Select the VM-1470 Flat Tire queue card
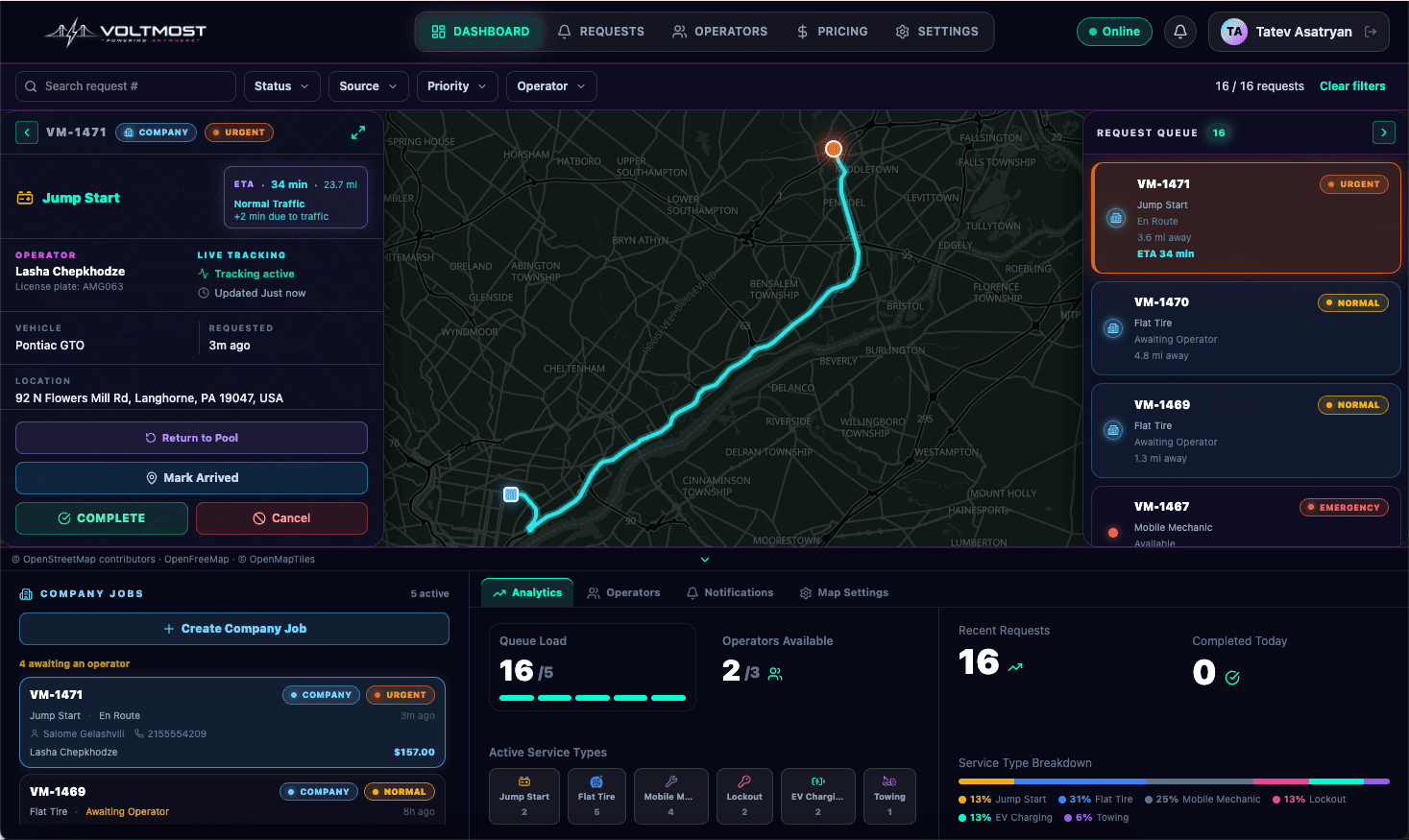This screenshot has width=1409, height=840. point(1247,328)
